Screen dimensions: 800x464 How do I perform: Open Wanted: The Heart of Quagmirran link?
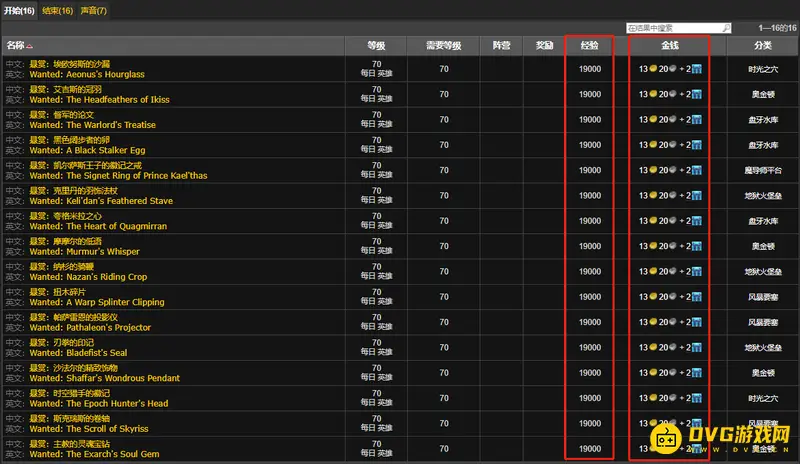pyautogui.click(x=98, y=227)
